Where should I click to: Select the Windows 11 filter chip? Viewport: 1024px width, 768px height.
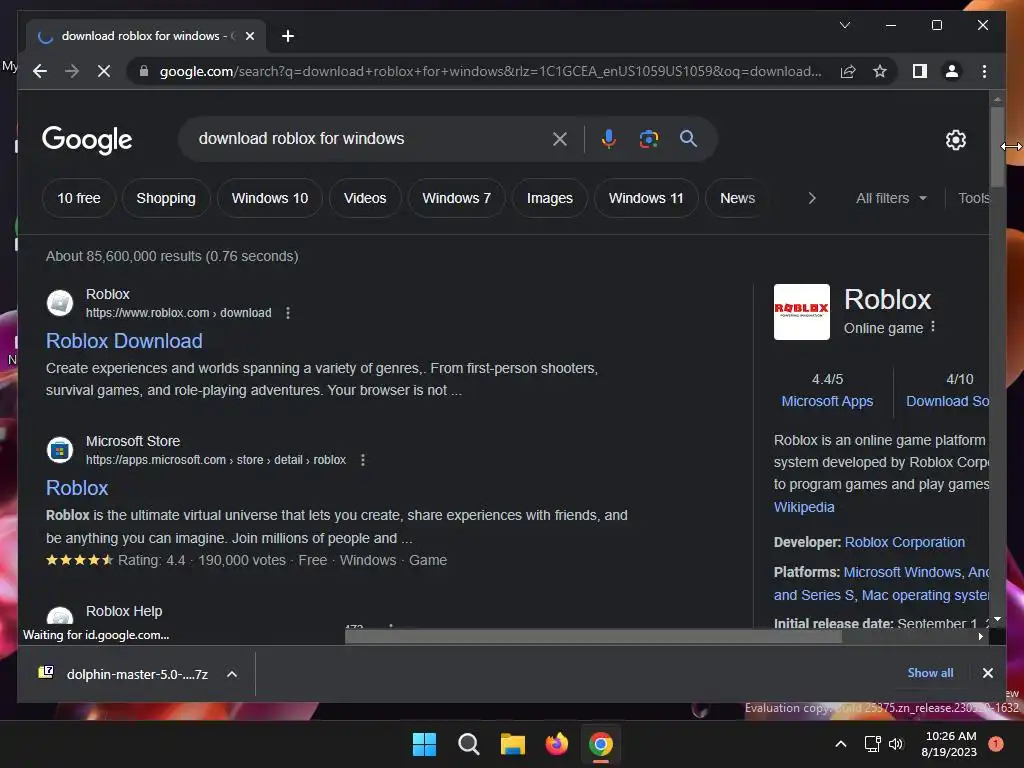[646, 198]
